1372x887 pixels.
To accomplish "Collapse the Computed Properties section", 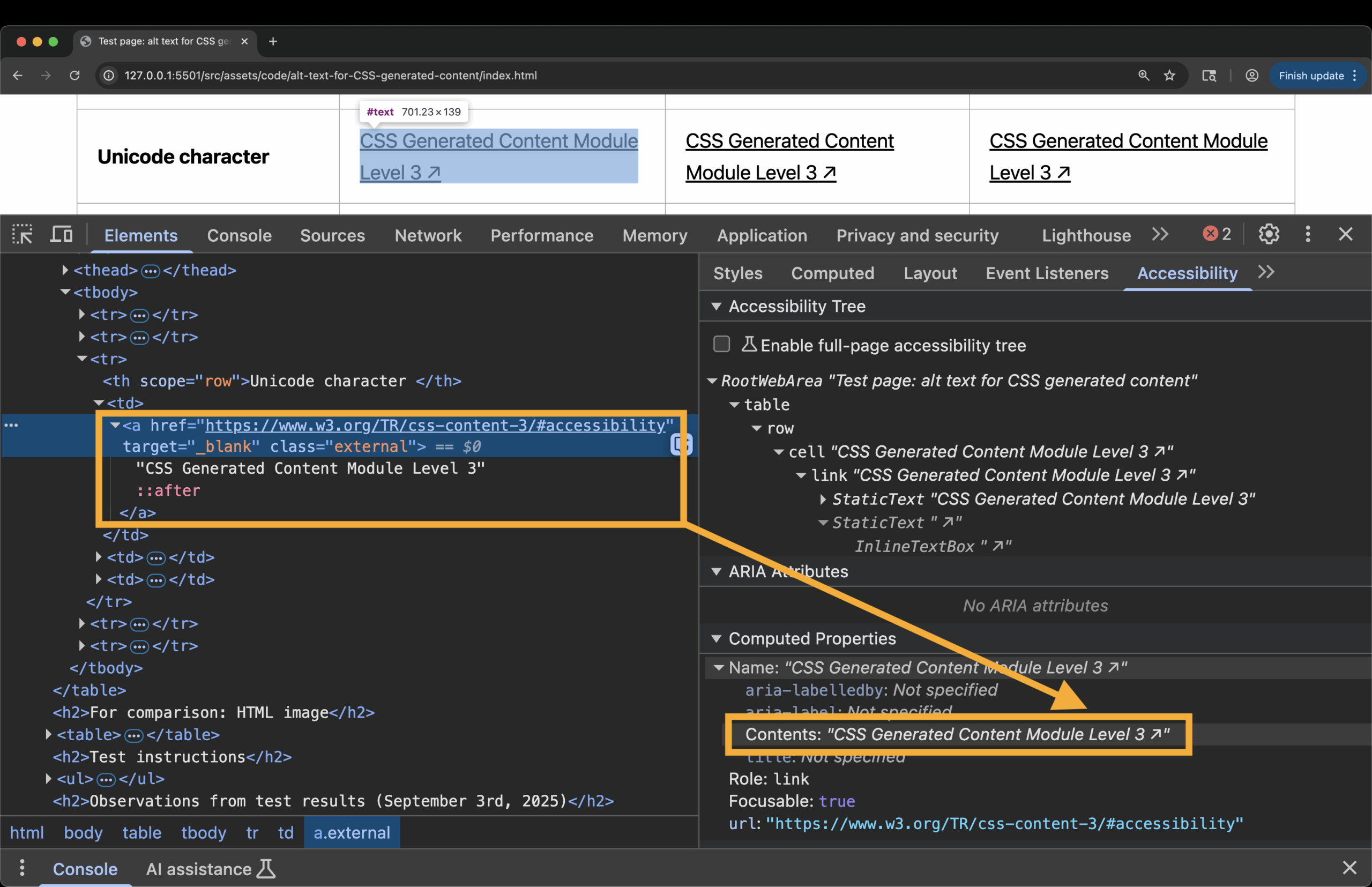I will [716, 639].
